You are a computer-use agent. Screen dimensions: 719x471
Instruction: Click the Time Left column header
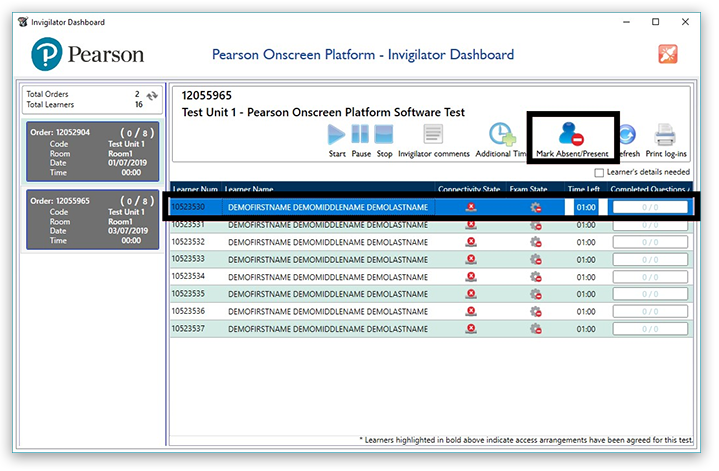click(583, 189)
